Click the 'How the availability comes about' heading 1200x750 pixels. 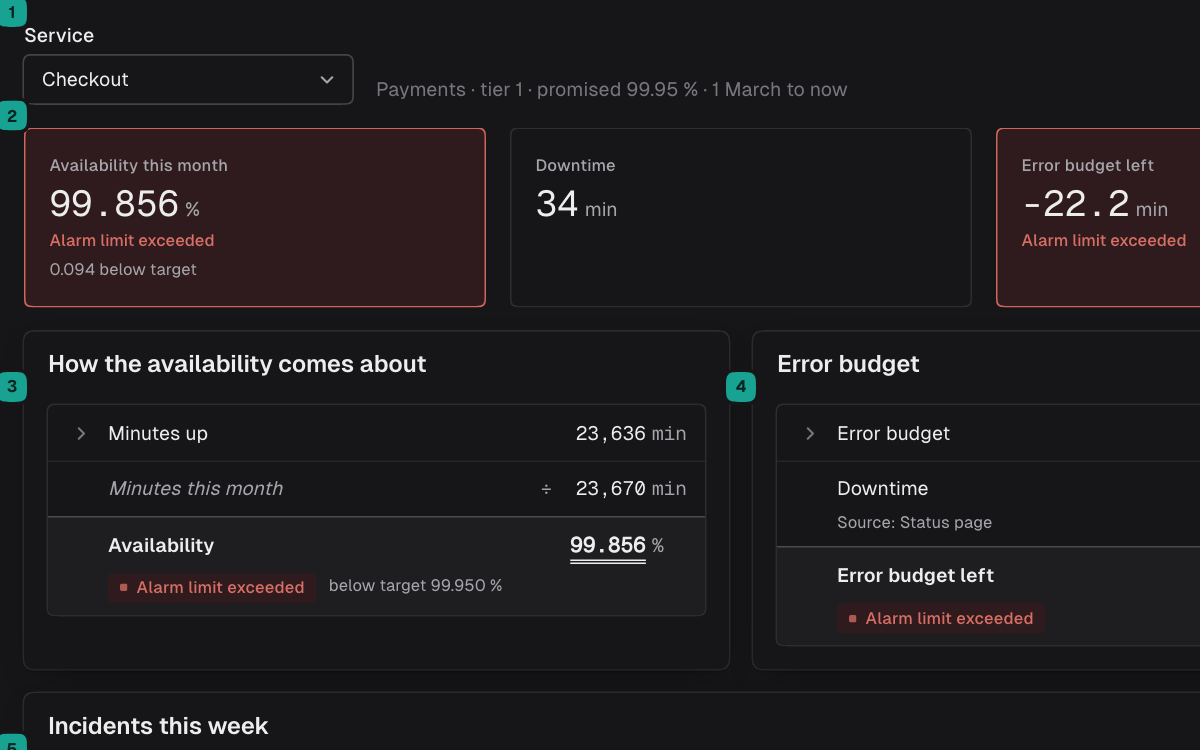point(237,364)
